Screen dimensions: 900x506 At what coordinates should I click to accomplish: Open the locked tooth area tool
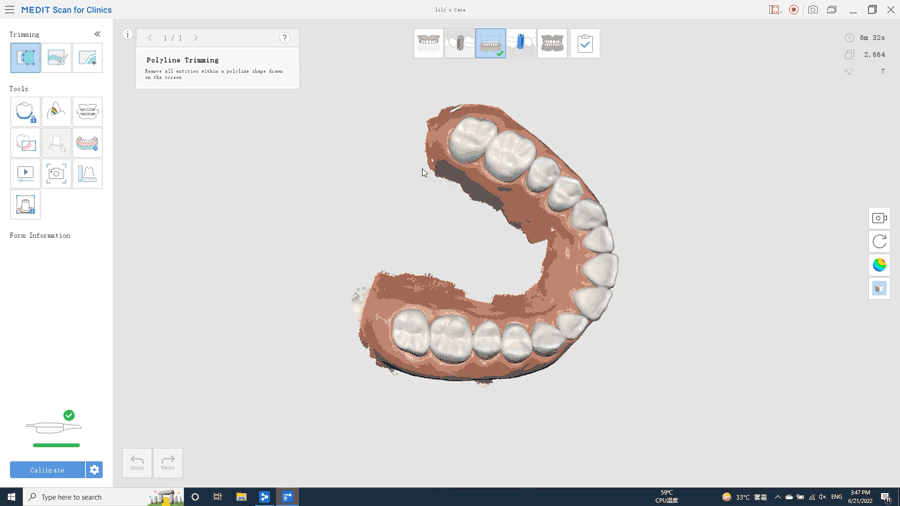pyautogui.click(x=25, y=112)
